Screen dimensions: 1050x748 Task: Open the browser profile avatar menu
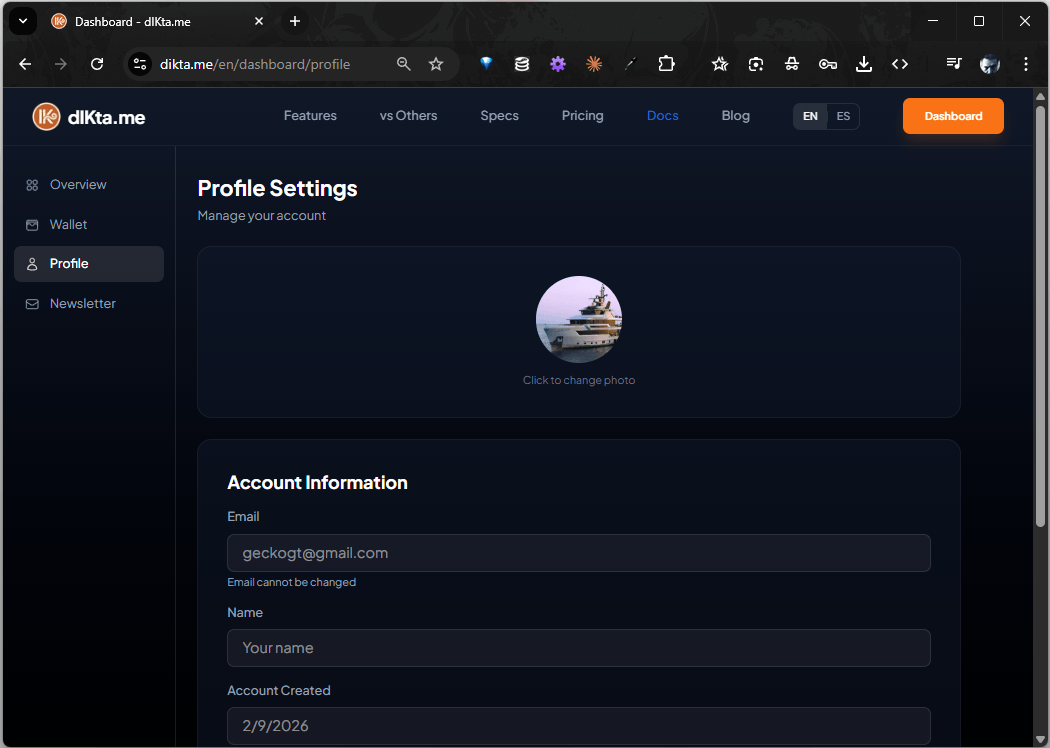pos(989,63)
